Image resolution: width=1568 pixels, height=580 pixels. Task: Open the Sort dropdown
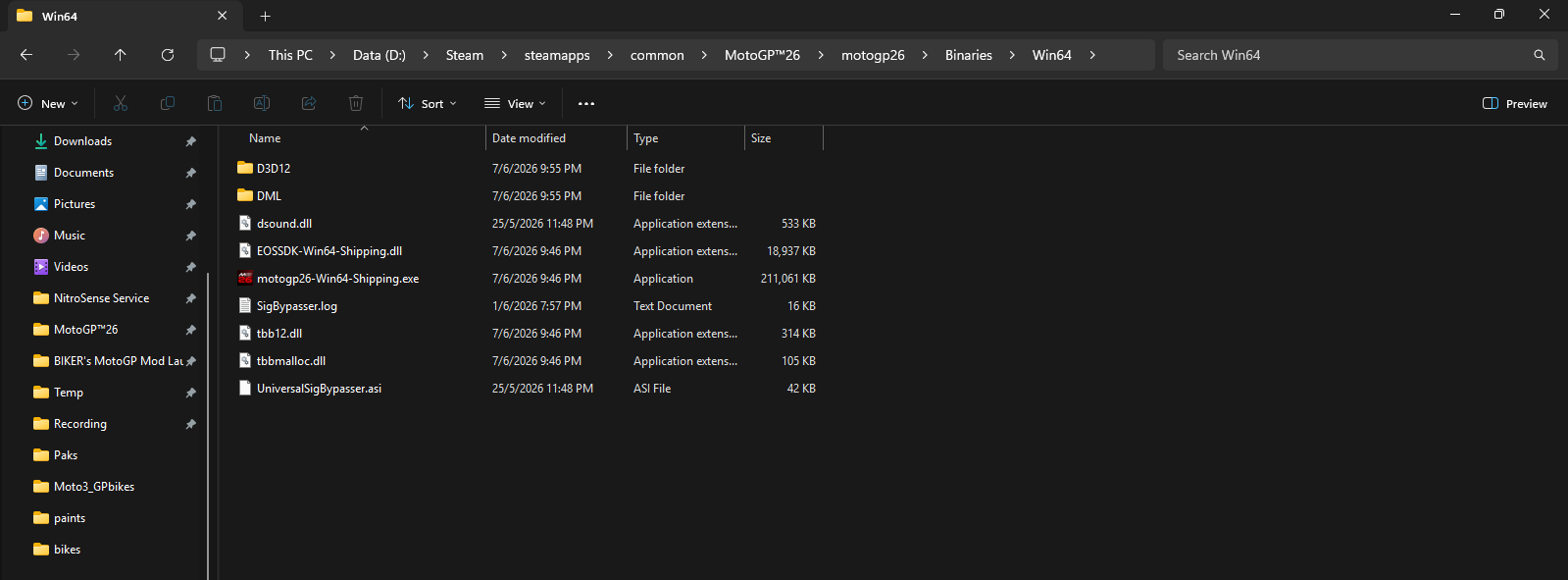click(x=428, y=103)
